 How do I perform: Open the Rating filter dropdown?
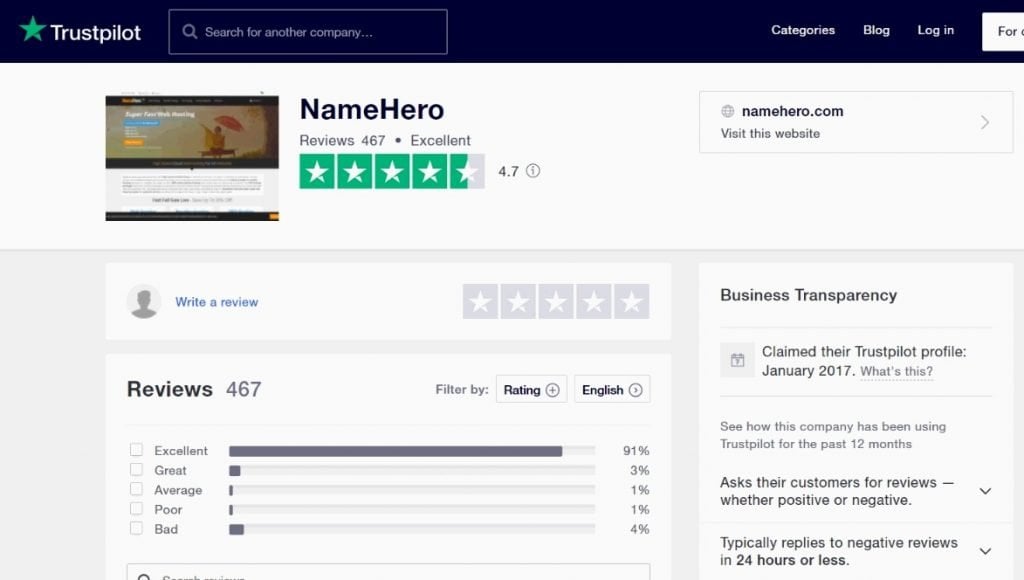[x=532, y=389]
